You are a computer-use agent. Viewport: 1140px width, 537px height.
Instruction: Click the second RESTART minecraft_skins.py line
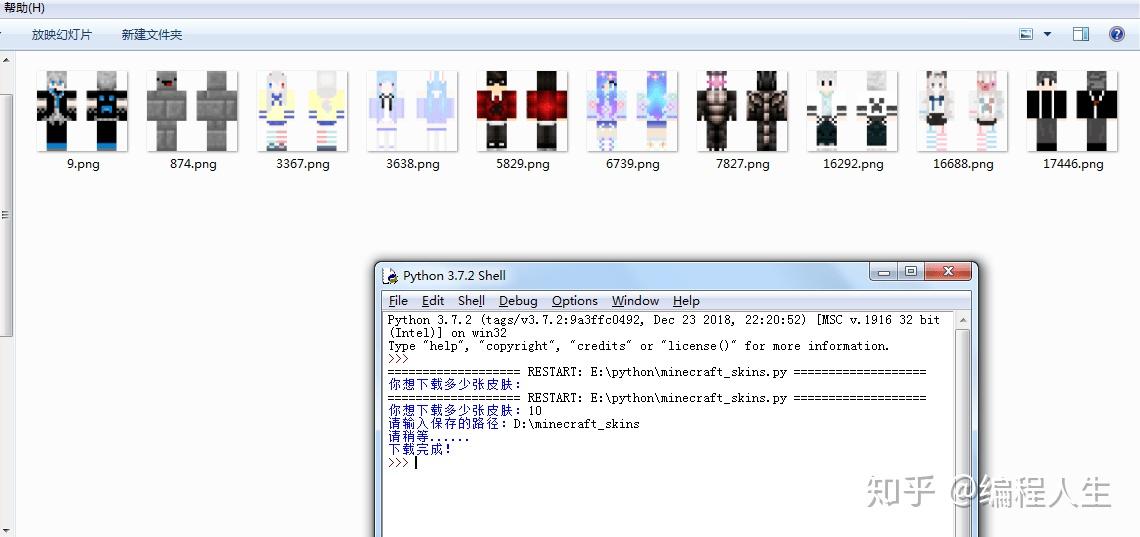[657, 398]
